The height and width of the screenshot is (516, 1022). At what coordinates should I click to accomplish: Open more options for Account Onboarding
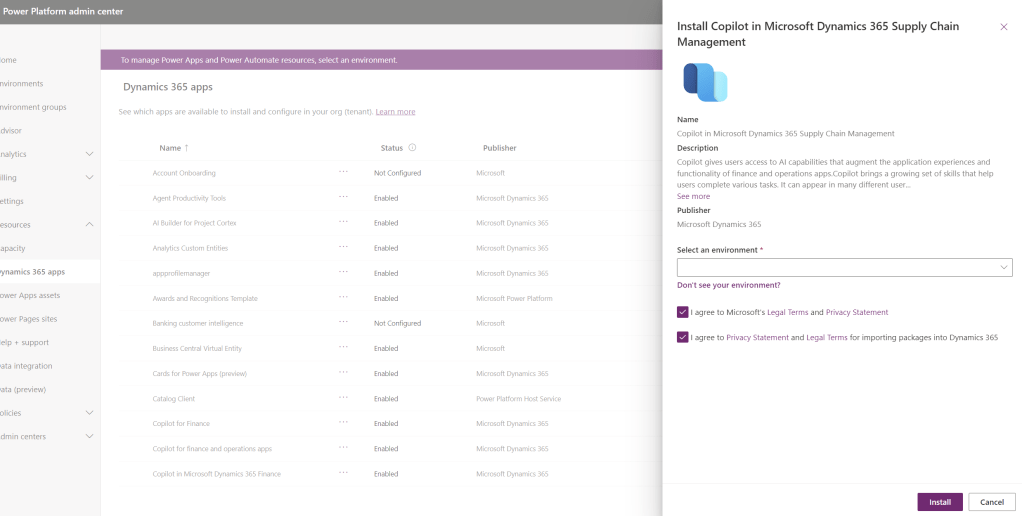343,172
